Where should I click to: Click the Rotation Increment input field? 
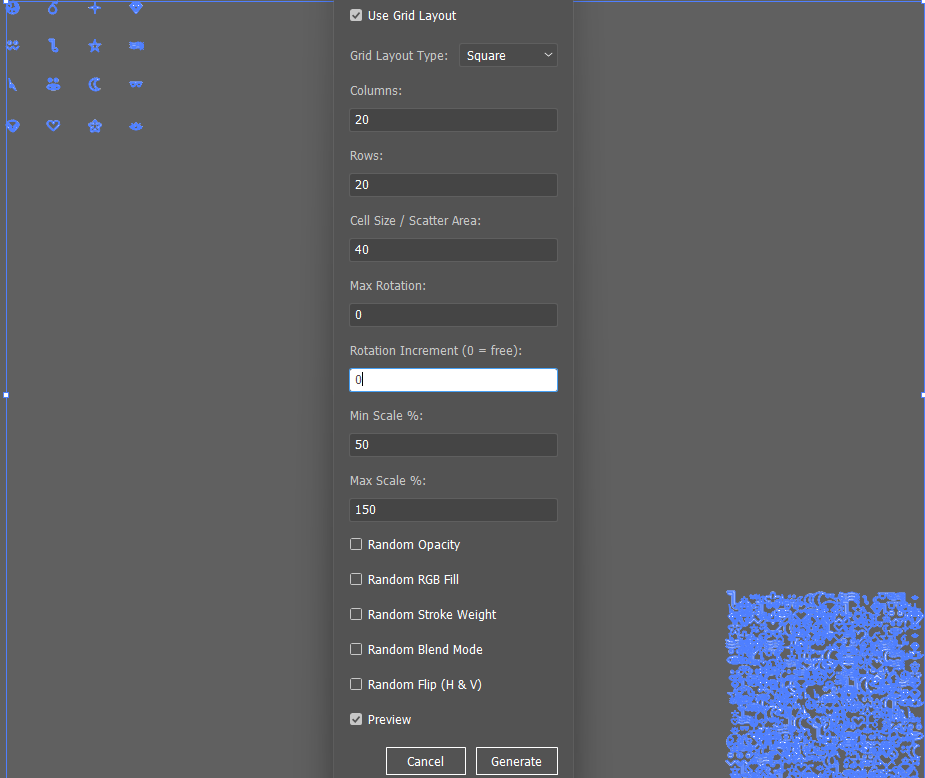pos(453,380)
